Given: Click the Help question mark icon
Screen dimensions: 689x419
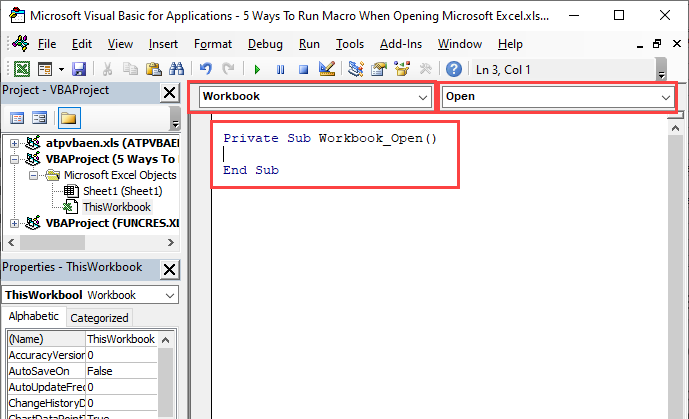Looking at the screenshot, I should (454, 69).
